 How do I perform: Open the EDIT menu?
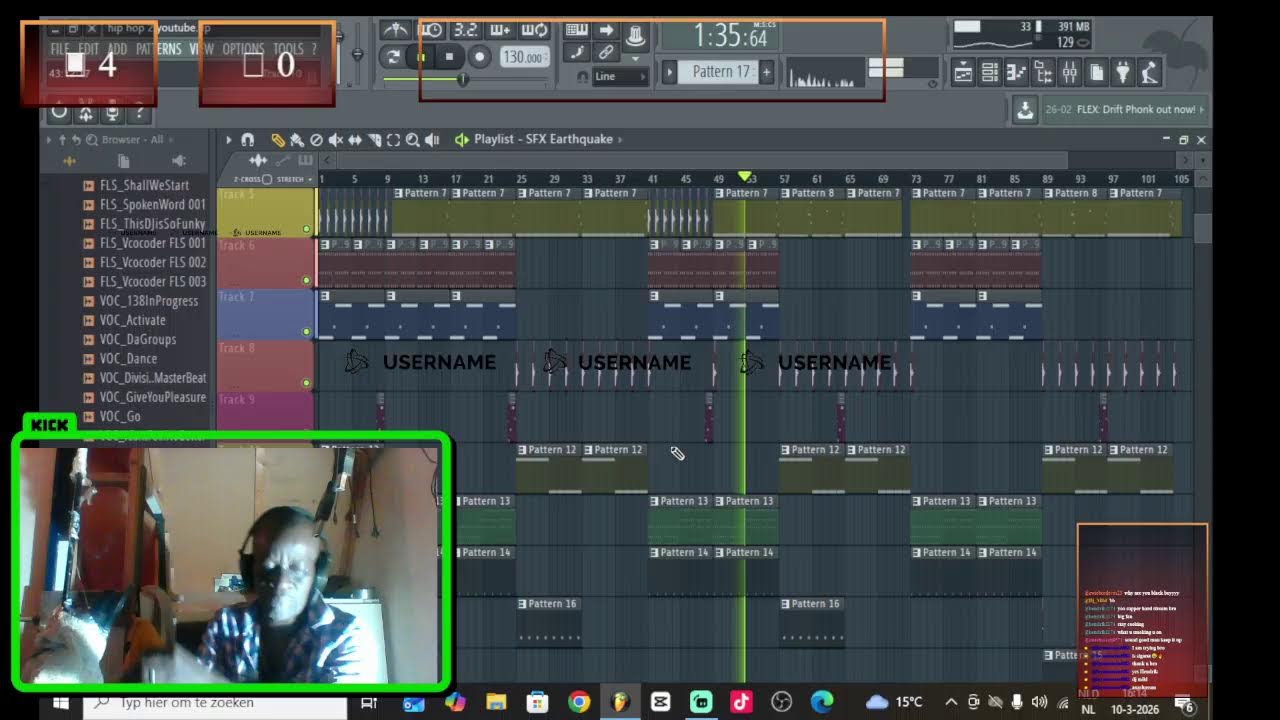(x=89, y=48)
